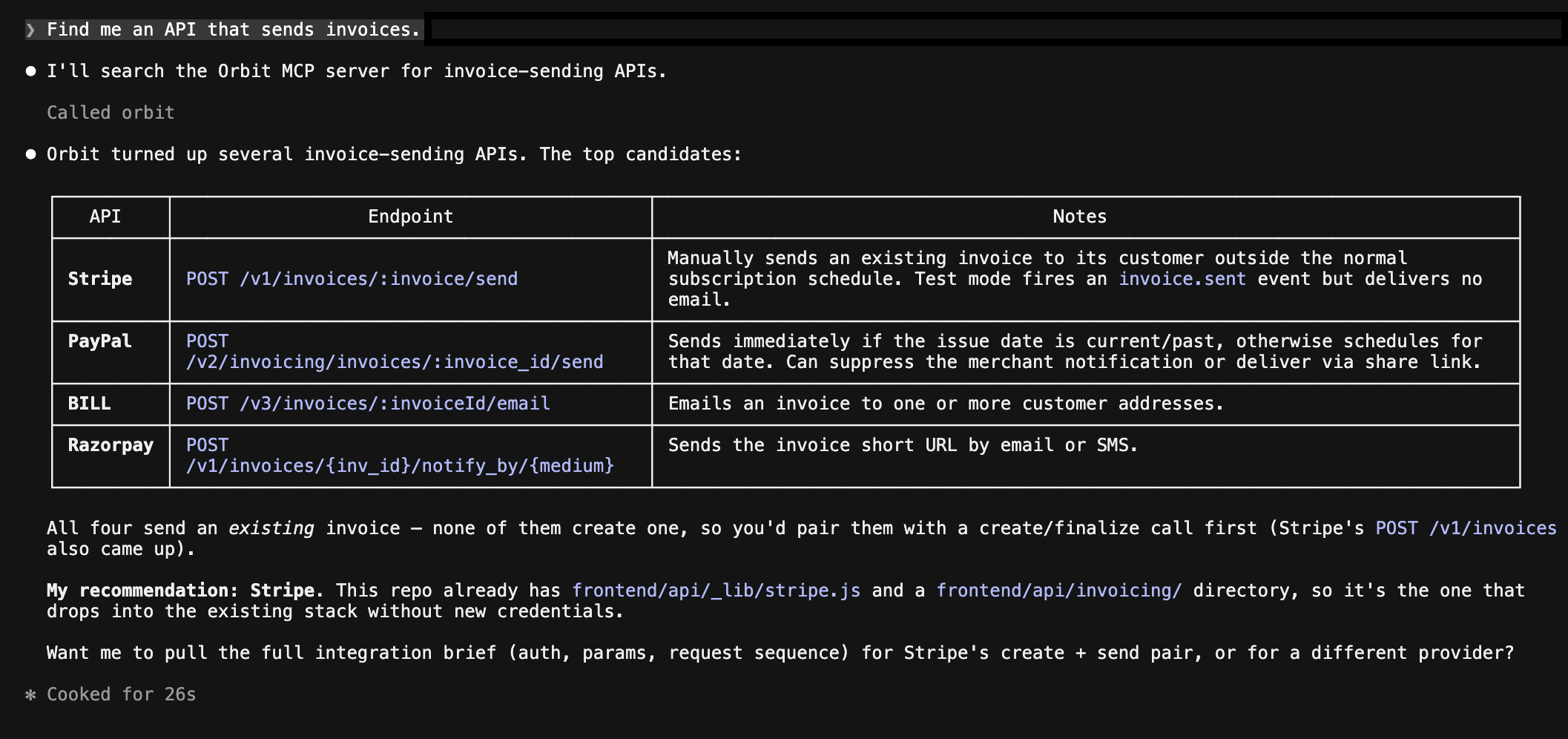1568x739 pixels.
Task: Click the italic word 'existing' in the summary
Action: pyautogui.click(x=271, y=528)
